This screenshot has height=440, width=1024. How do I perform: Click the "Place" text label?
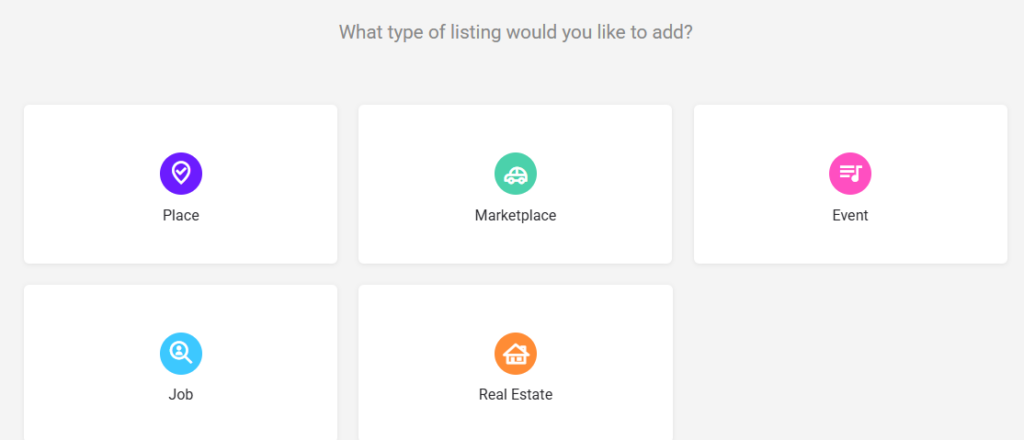coord(181,215)
